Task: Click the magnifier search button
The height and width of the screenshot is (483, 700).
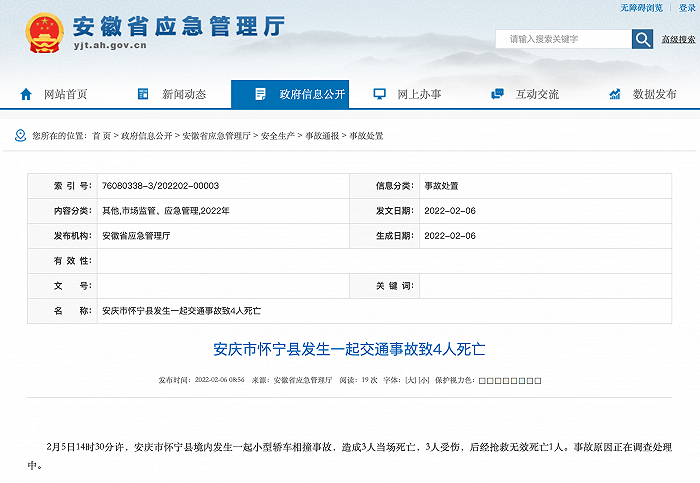Action: [x=643, y=39]
